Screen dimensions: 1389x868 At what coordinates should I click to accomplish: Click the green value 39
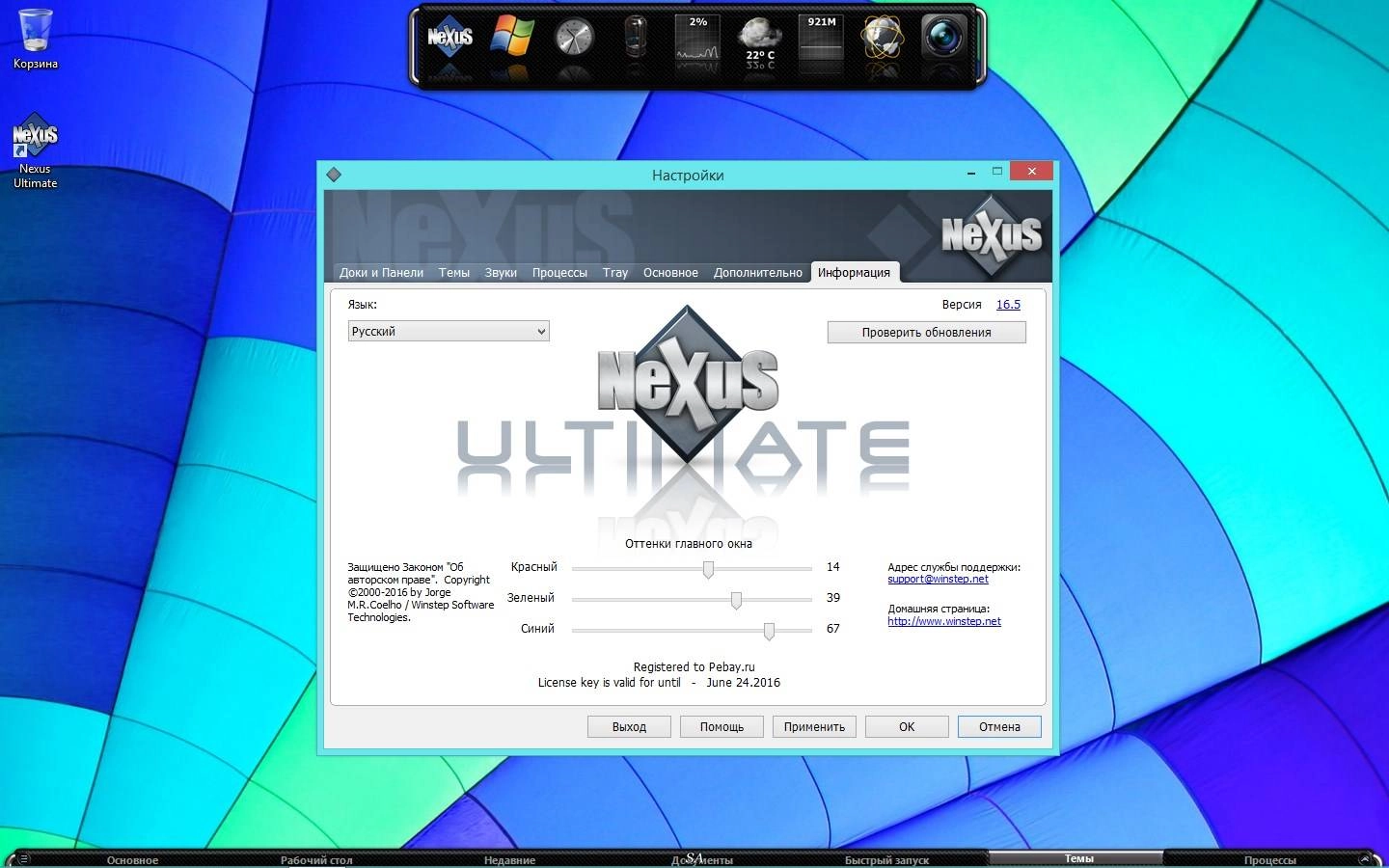(x=832, y=598)
